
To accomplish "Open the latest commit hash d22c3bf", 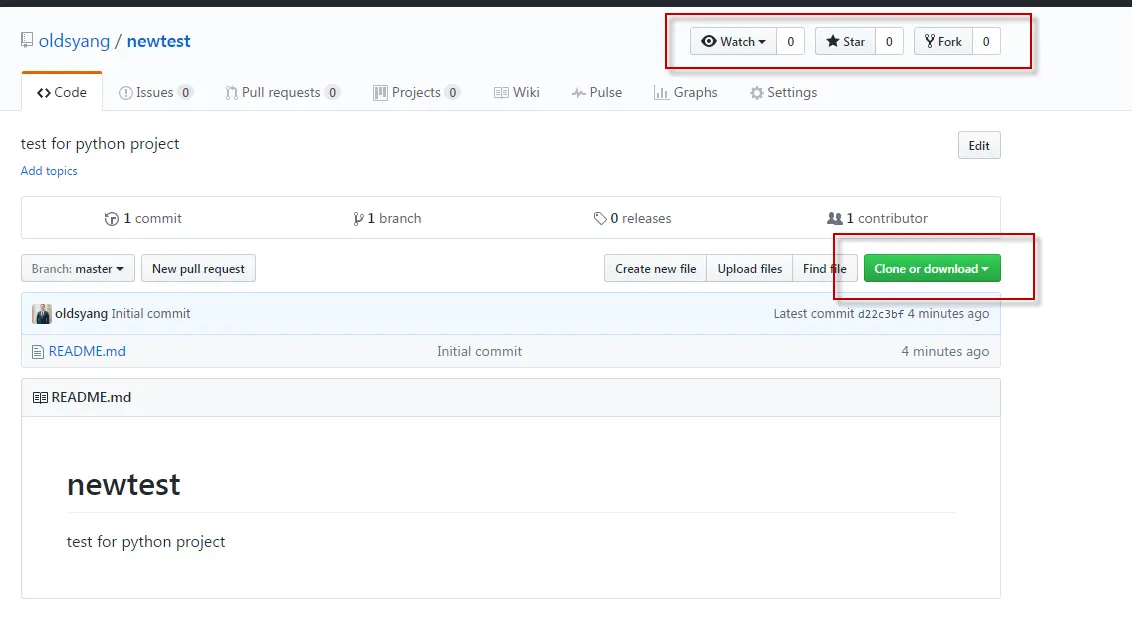I will [x=881, y=314].
